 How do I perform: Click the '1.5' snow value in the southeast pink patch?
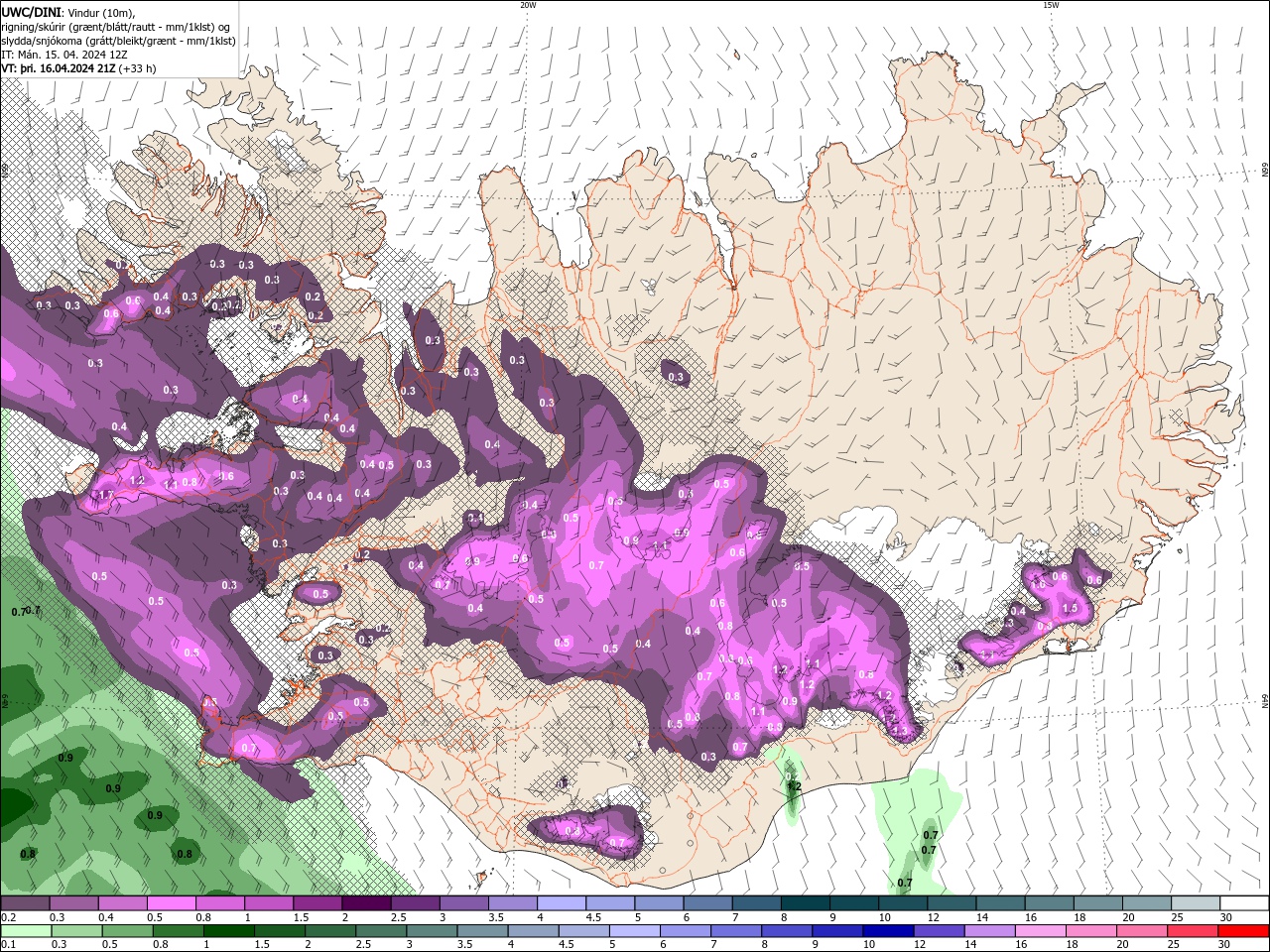coord(1070,608)
